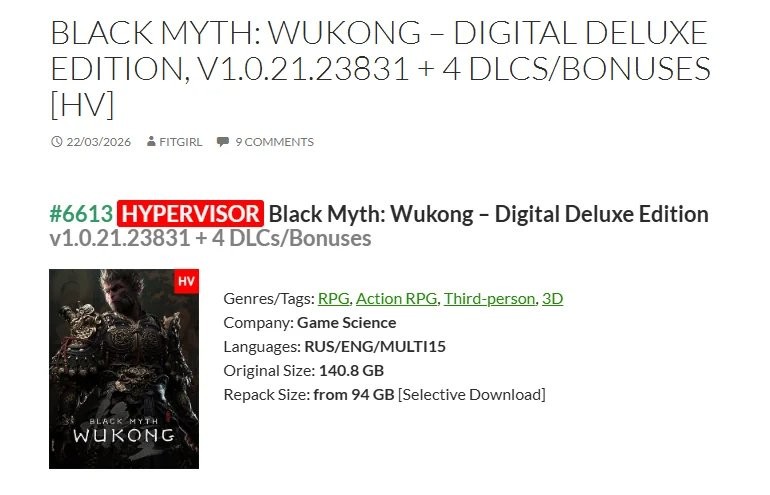Open the 22/03/2026 post date link

click(99, 142)
